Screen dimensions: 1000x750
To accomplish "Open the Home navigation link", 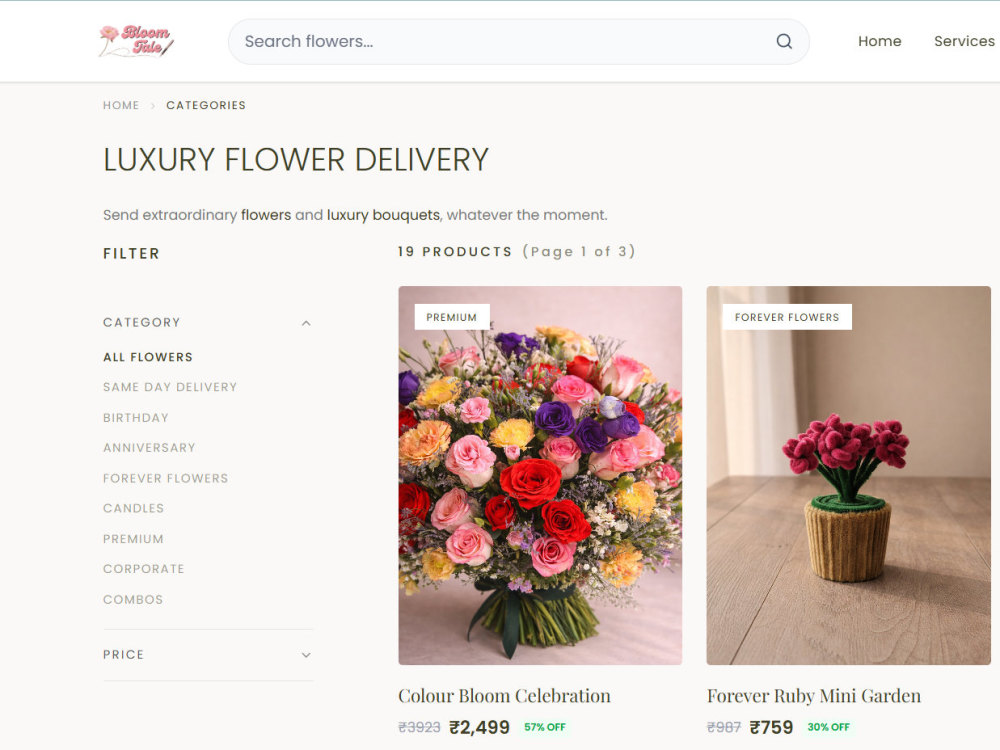I will point(879,41).
